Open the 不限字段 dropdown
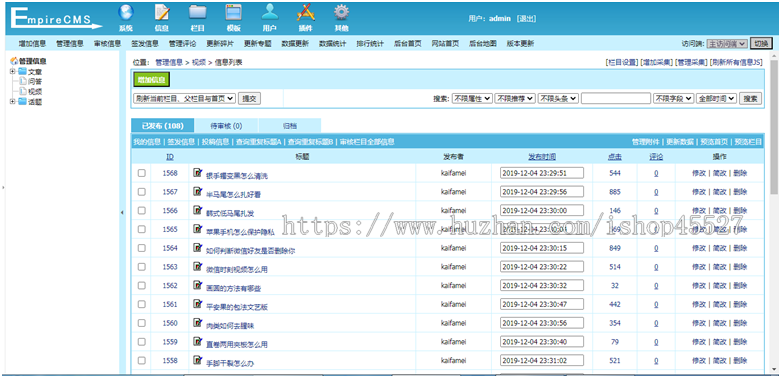Image resolution: width=781 pixels, height=378 pixels. (x=673, y=99)
